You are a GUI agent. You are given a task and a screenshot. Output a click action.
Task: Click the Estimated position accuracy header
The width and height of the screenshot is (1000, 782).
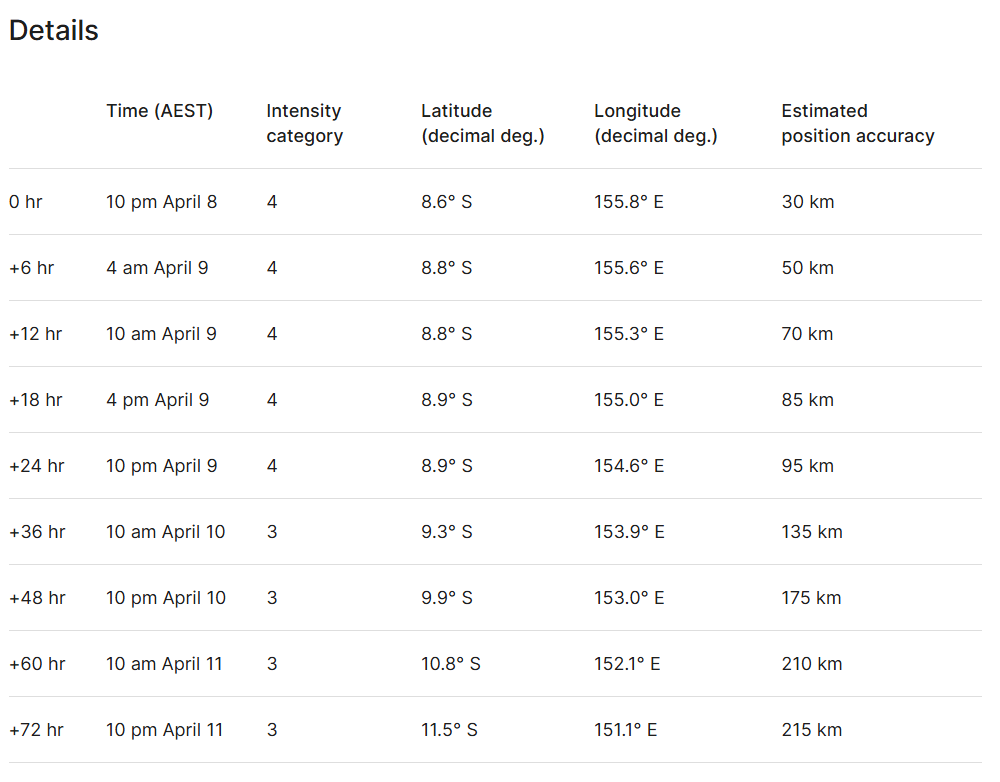857,123
